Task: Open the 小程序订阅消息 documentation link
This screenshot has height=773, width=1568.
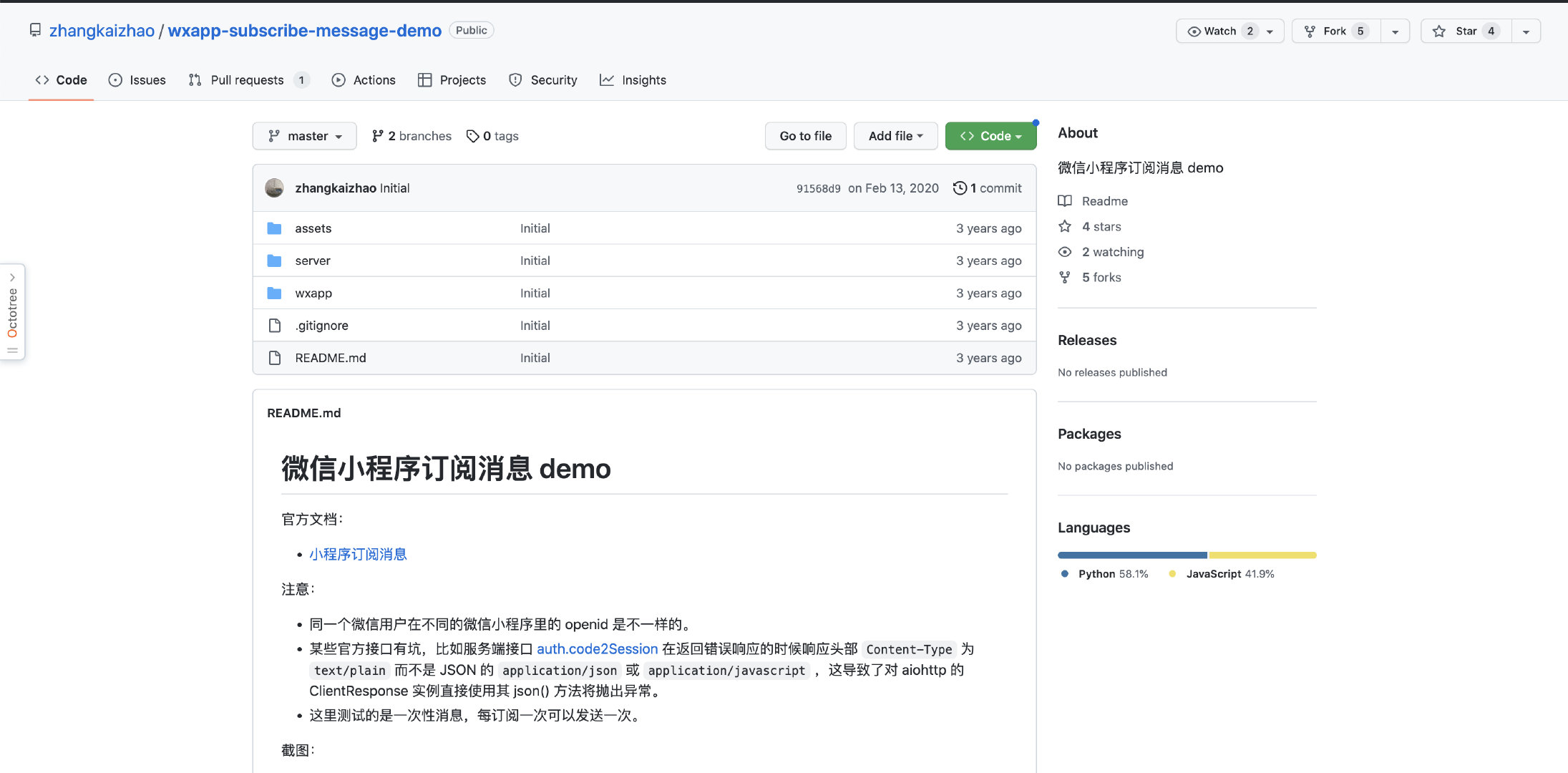Action: point(358,555)
